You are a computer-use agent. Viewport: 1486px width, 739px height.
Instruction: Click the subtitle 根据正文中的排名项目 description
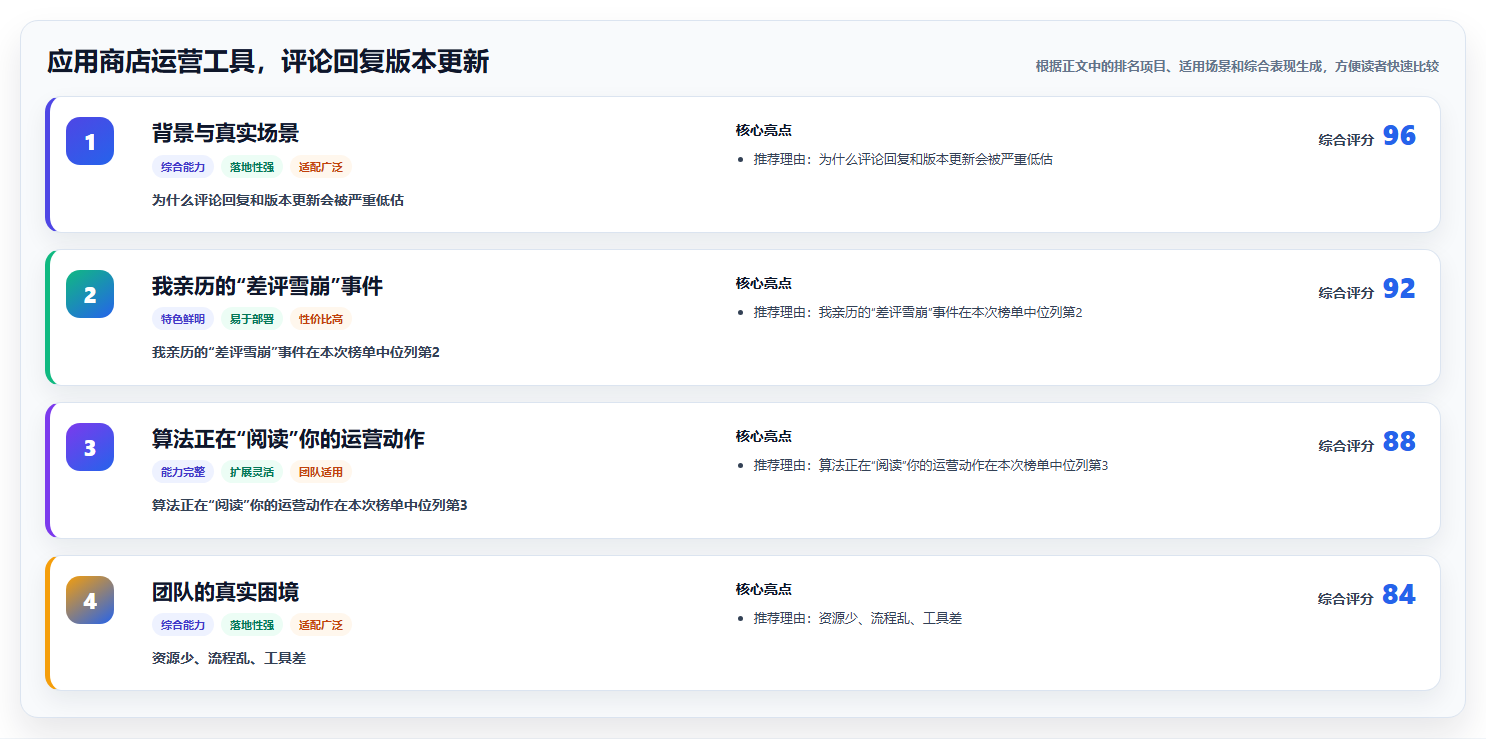click(1237, 66)
